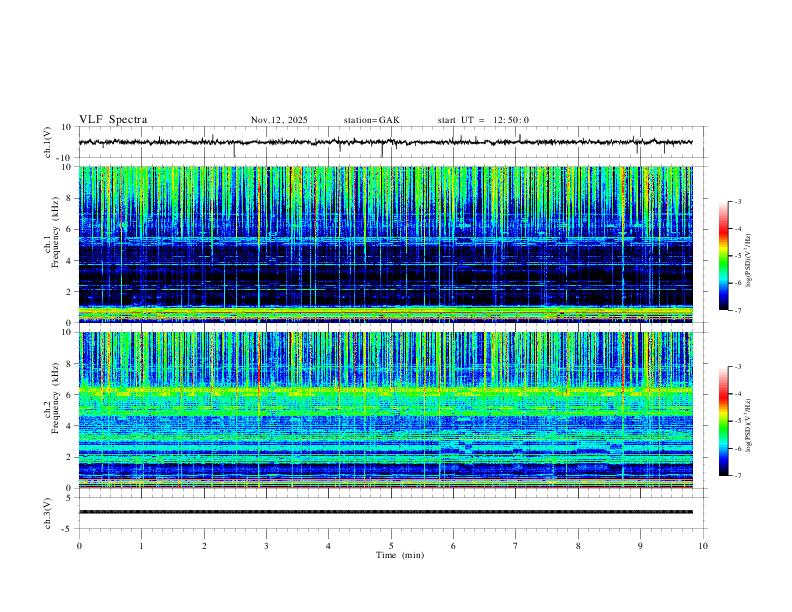This screenshot has width=792, height=612.
Task: Click the 'start UT = 12:50:0' text
Action: click(483, 120)
